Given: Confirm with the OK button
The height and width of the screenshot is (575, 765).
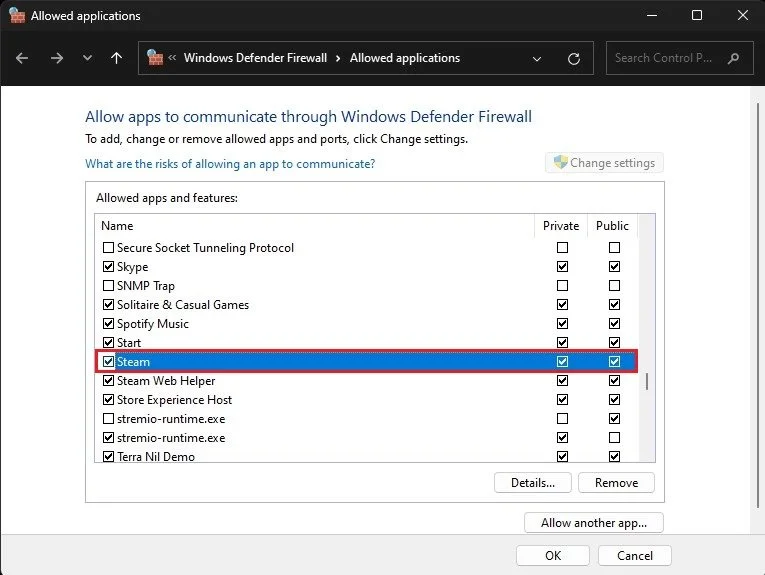Looking at the screenshot, I should click(553, 556).
